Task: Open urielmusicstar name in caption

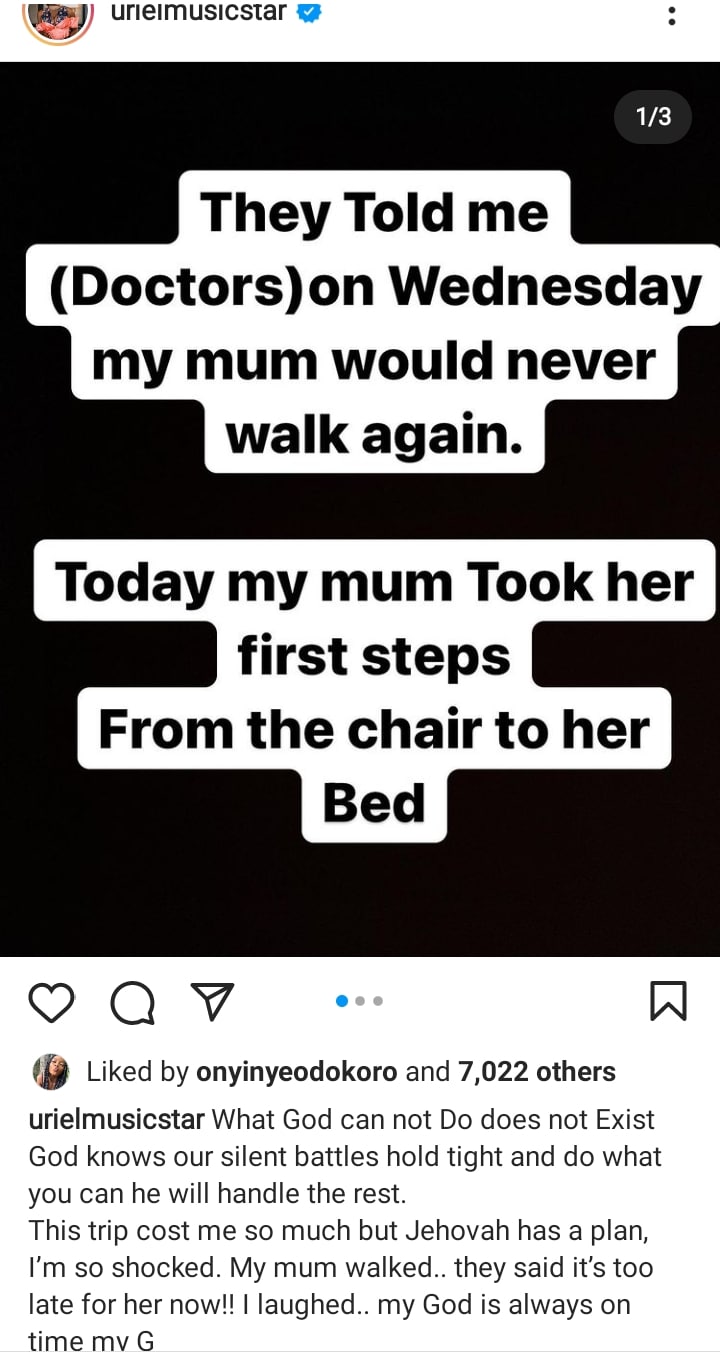Action: pyautogui.click(x=117, y=1120)
